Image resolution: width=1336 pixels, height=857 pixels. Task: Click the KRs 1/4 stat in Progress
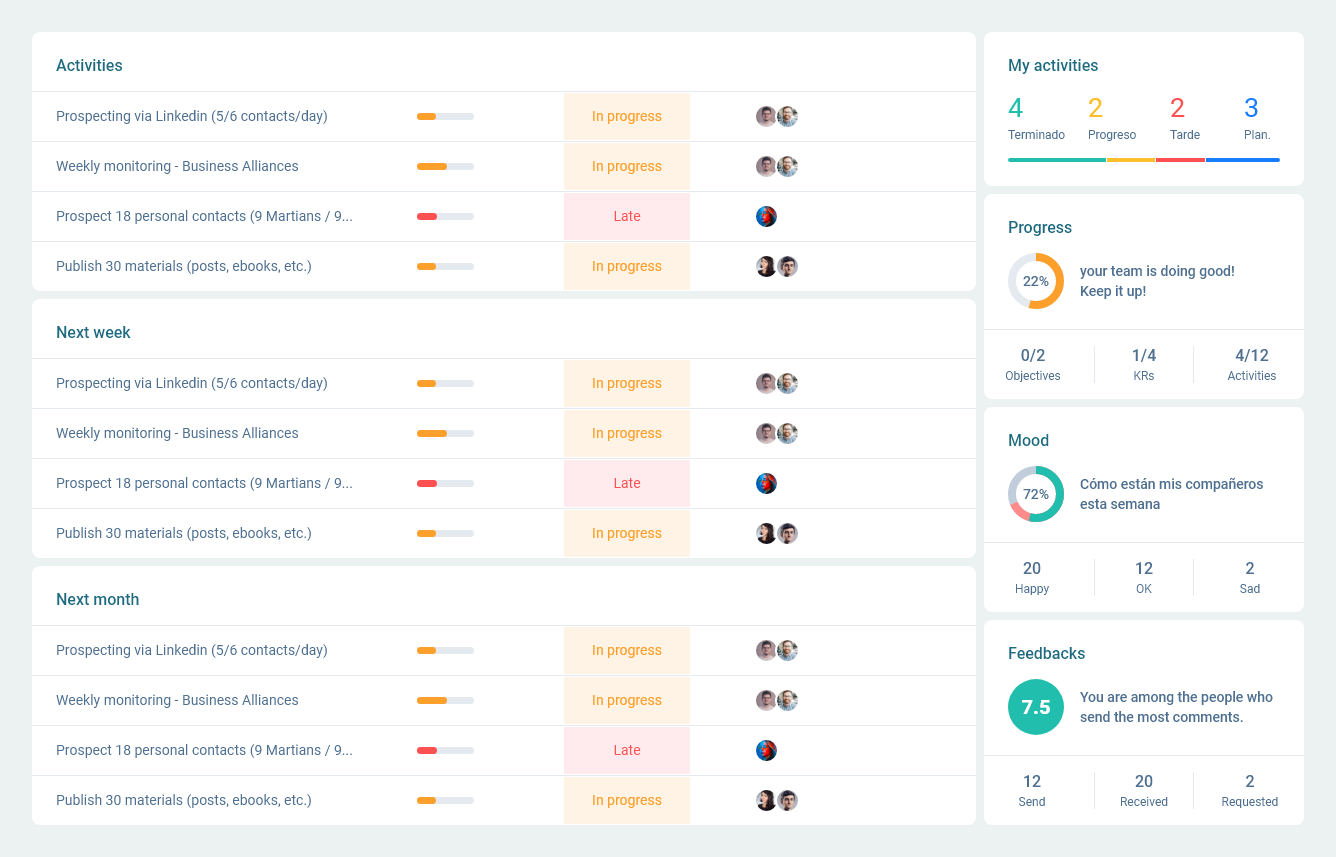(x=1144, y=356)
